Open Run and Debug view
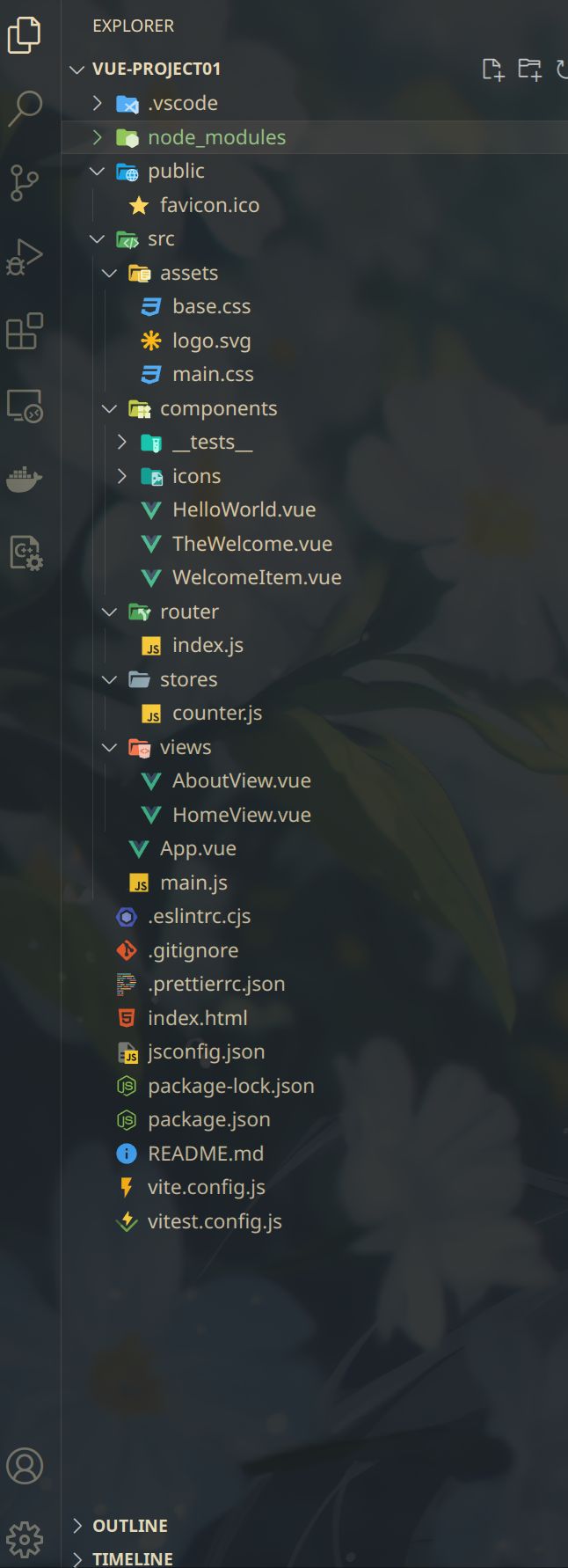This screenshot has width=568, height=1568. coord(25,257)
